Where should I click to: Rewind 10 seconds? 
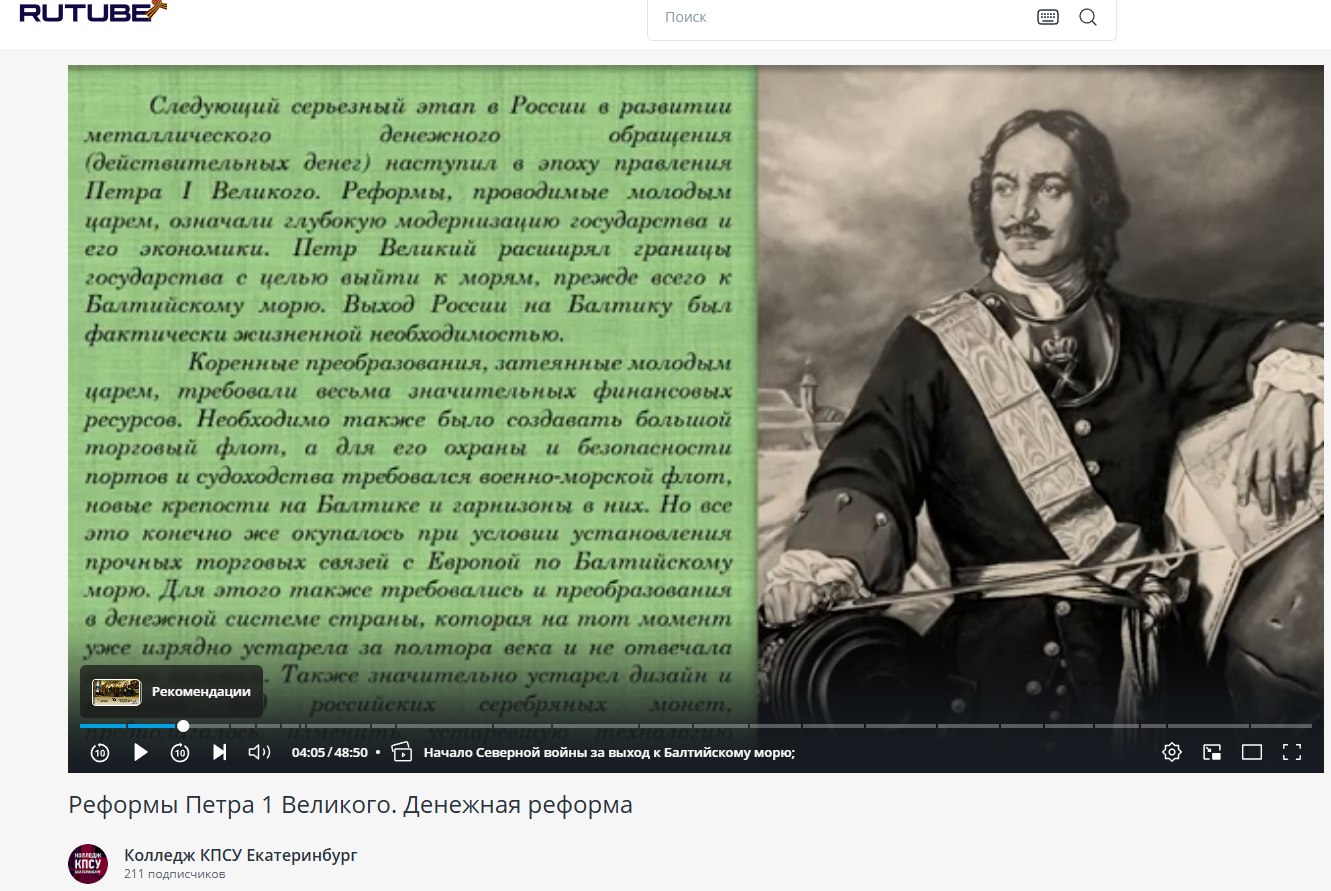click(x=100, y=752)
